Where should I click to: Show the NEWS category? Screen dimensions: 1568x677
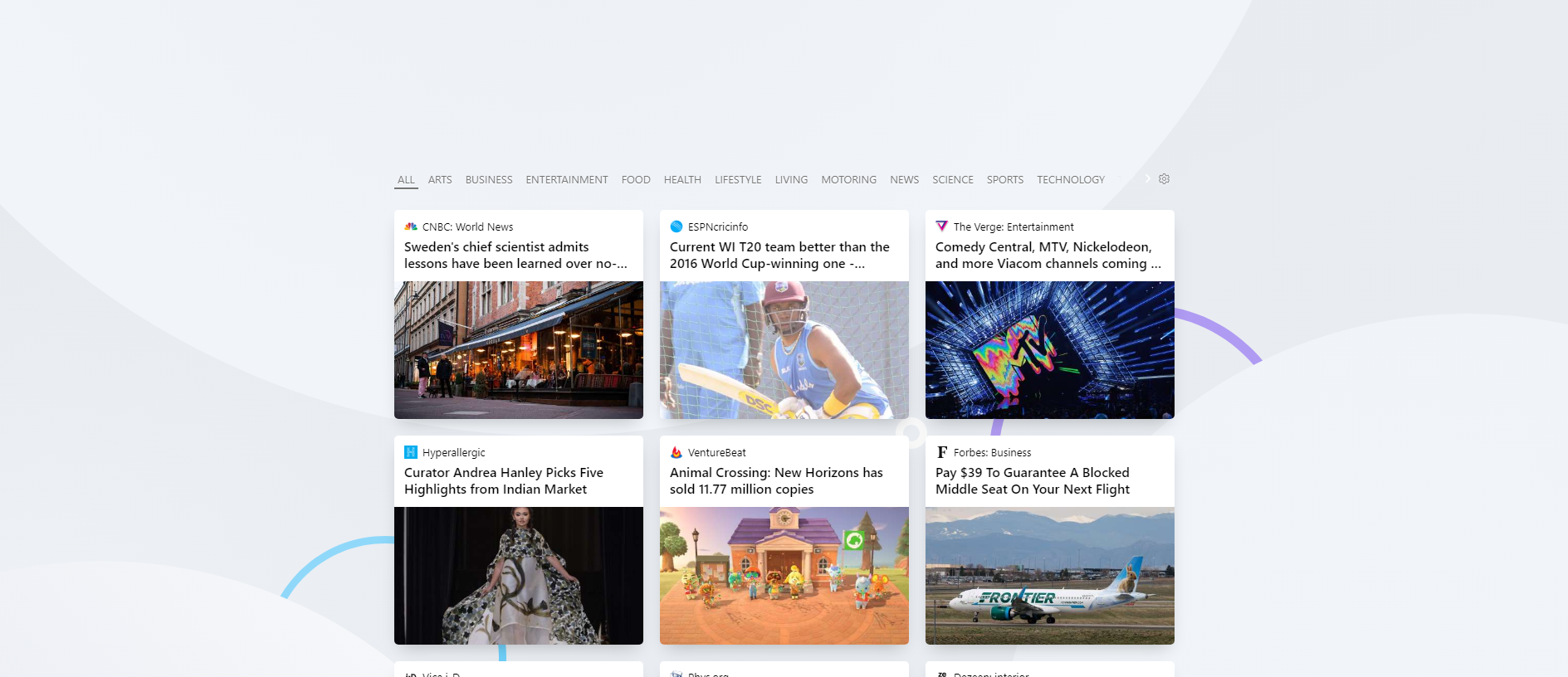pyautogui.click(x=904, y=180)
